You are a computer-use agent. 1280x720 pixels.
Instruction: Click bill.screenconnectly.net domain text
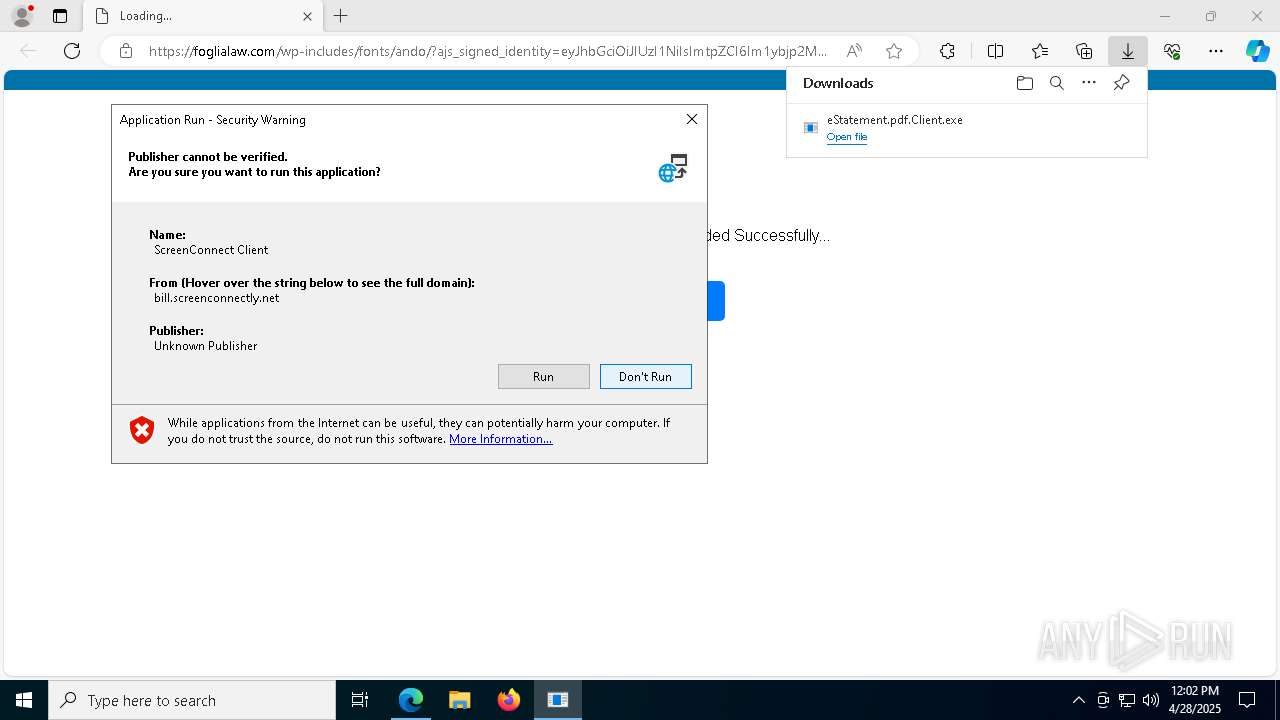coord(217,298)
